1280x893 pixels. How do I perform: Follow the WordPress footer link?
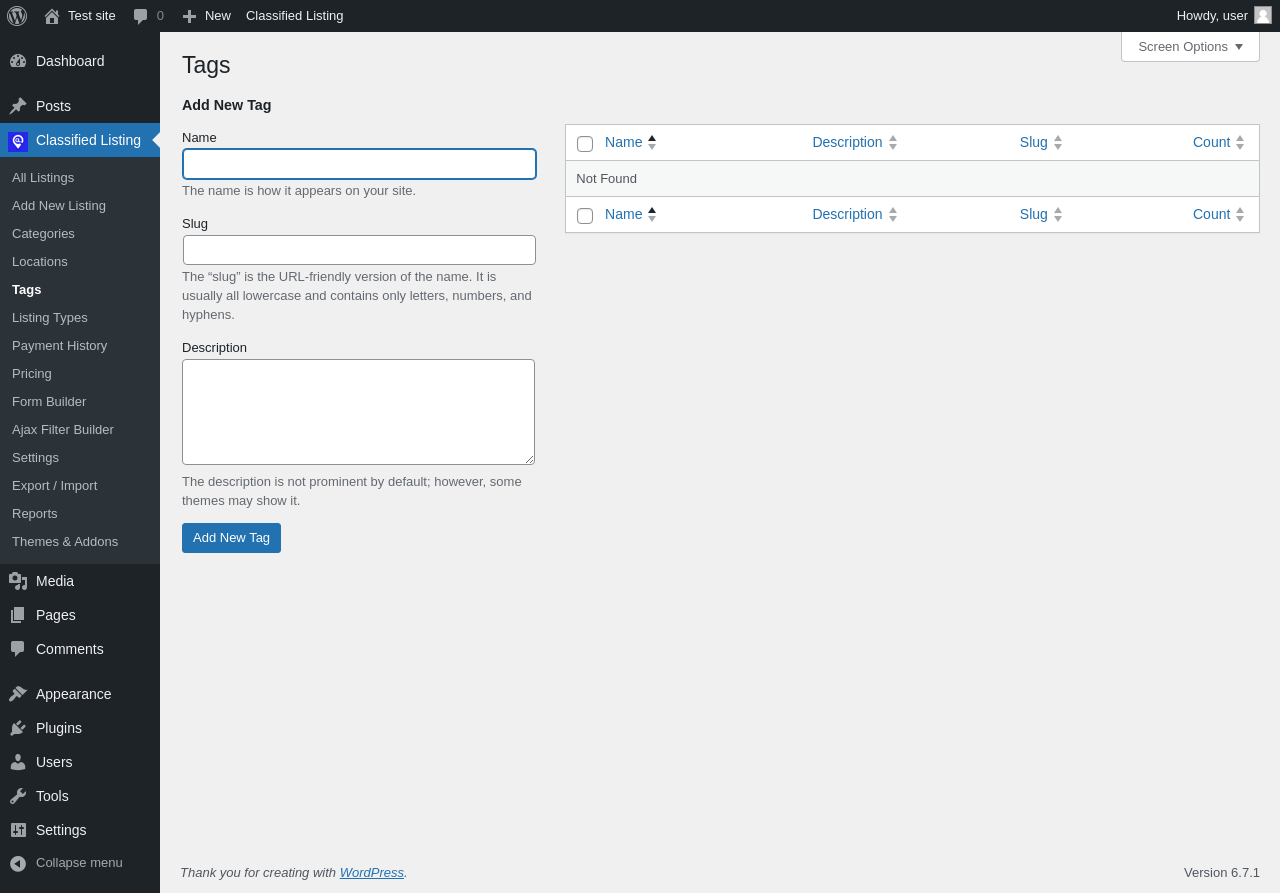pyautogui.click(x=371, y=872)
